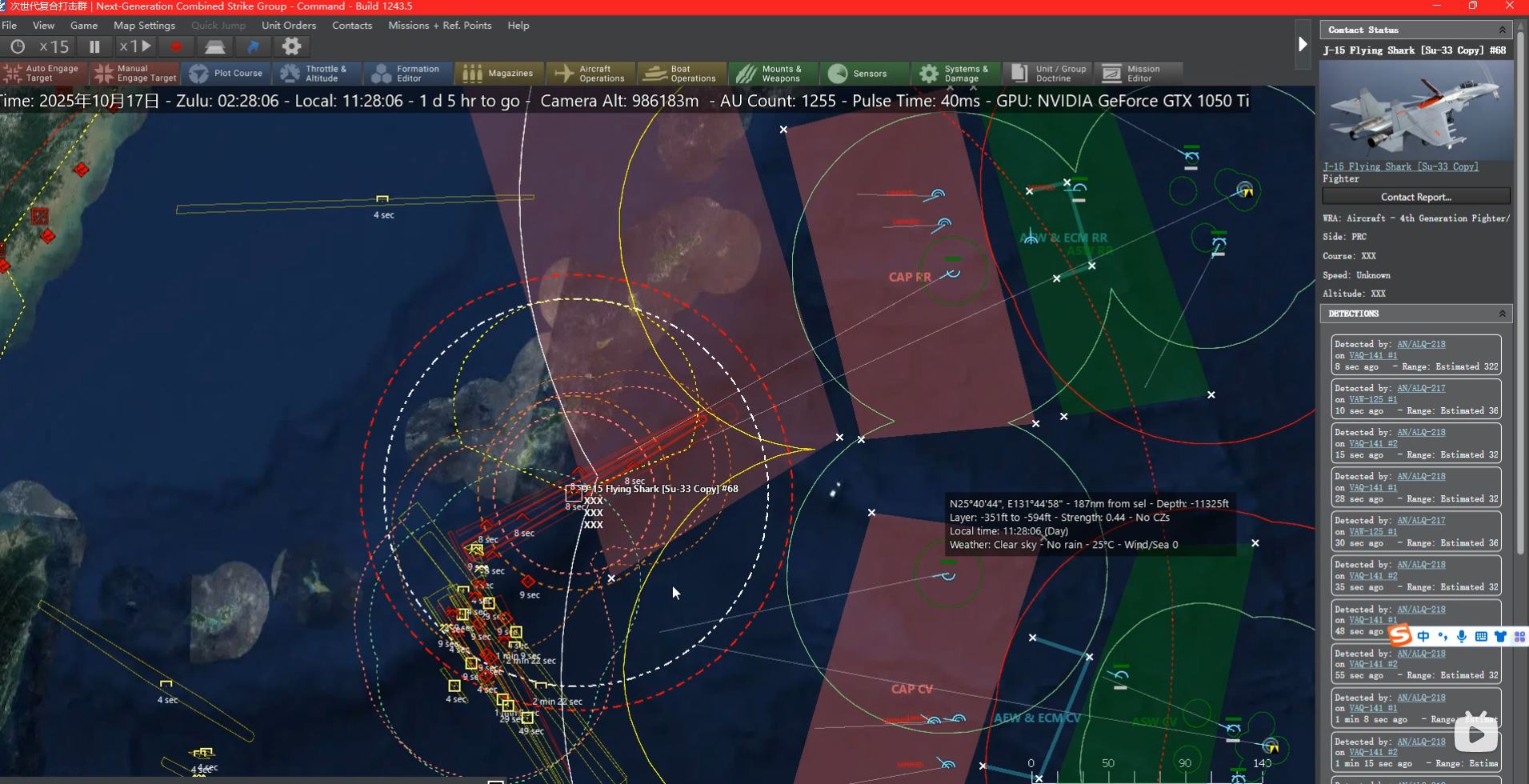This screenshot has width=1529, height=784.
Task: Activate Manual Engage Target
Action: [x=134, y=74]
